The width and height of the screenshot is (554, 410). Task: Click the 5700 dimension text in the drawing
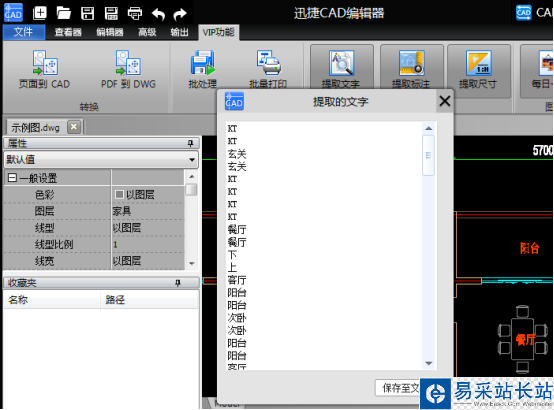pyautogui.click(x=543, y=150)
